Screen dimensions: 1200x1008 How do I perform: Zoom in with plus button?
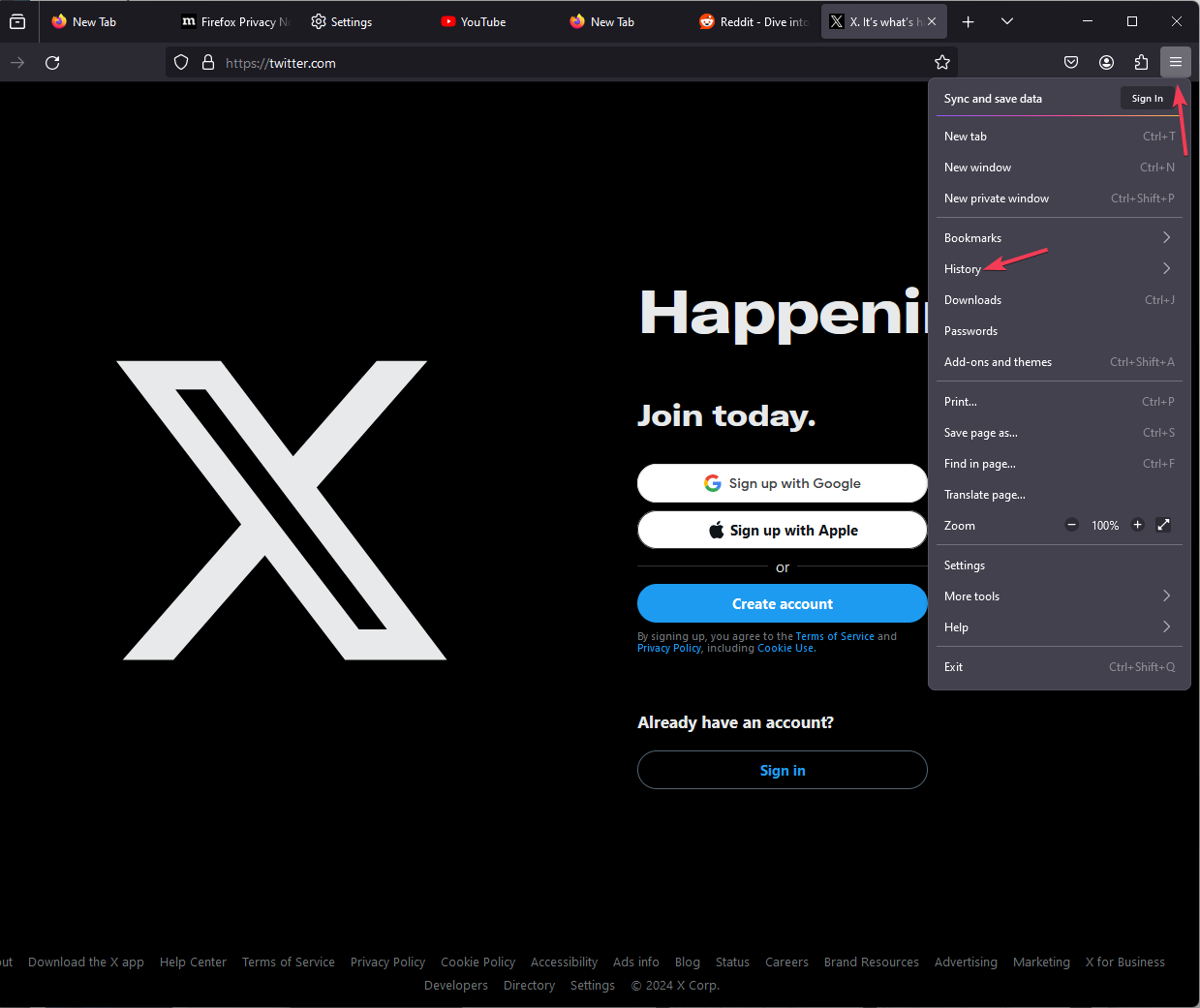[x=1137, y=525]
